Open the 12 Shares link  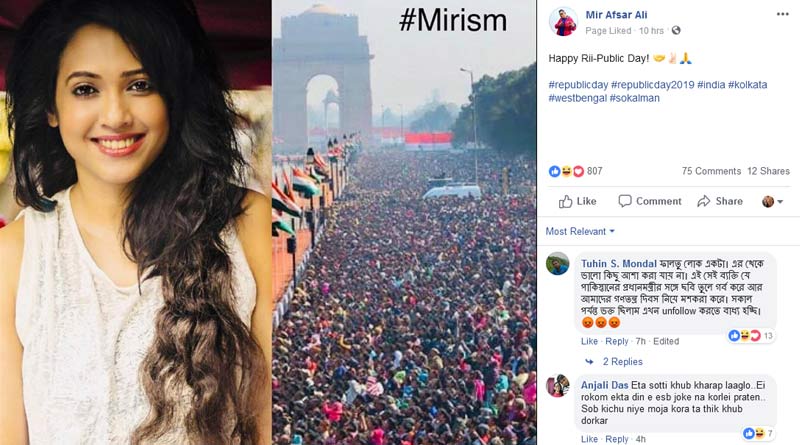point(768,171)
